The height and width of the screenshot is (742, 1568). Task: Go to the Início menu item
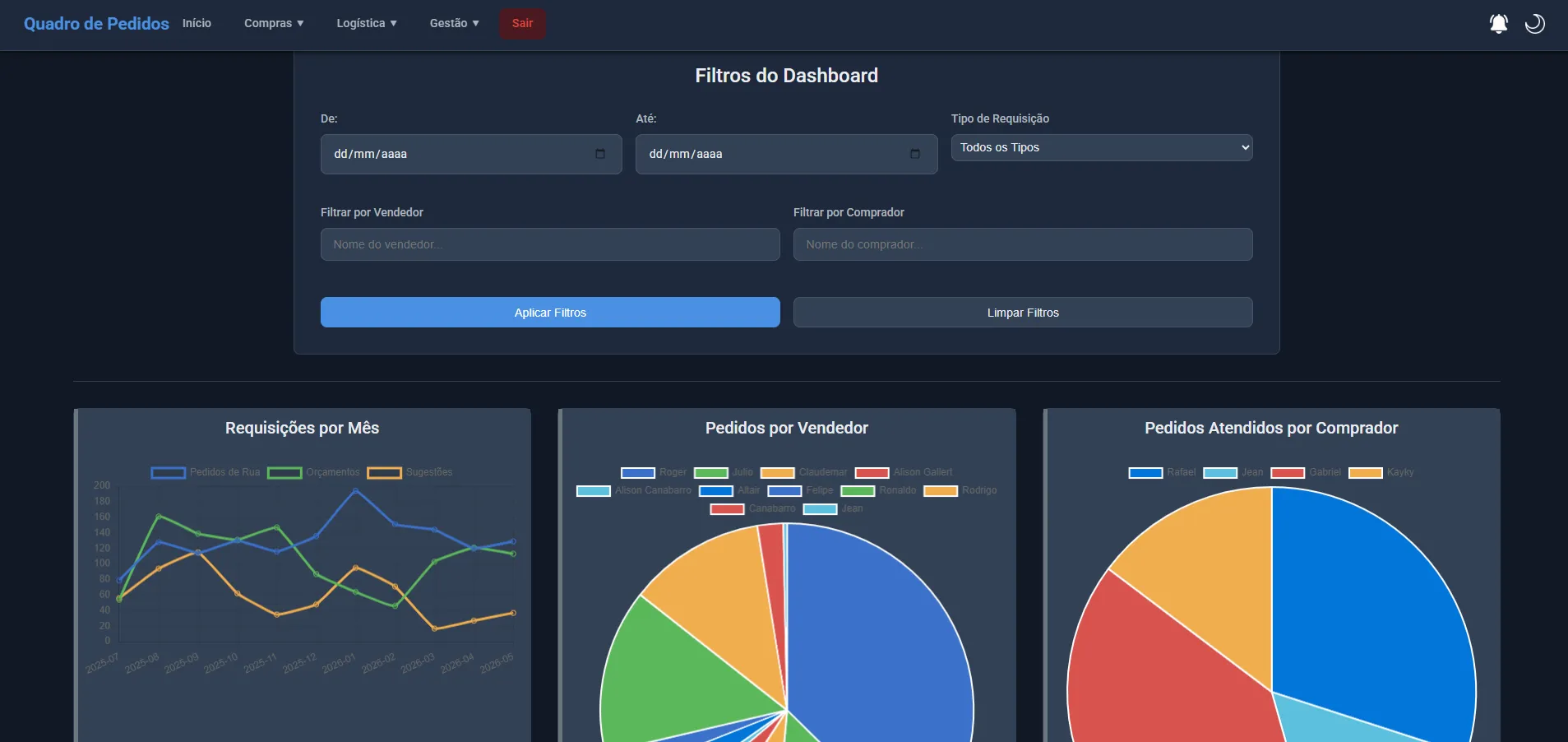(197, 23)
